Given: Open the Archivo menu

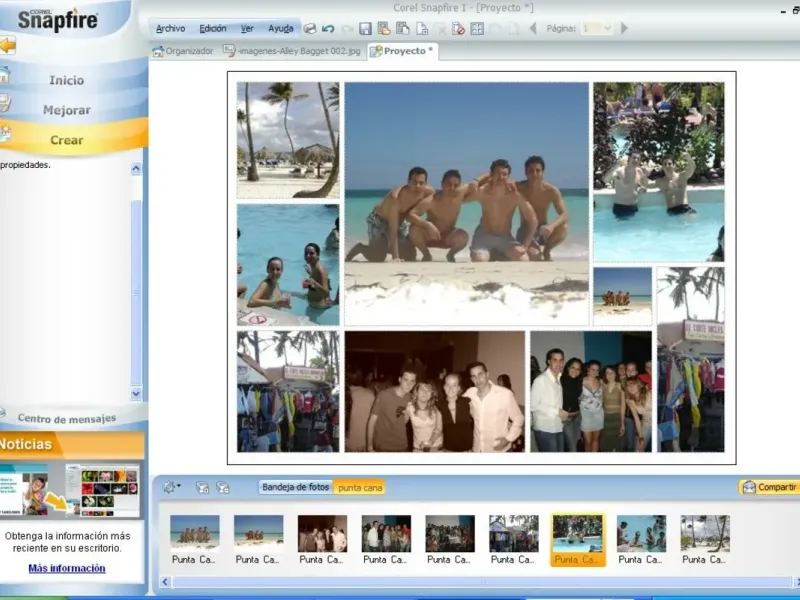Looking at the screenshot, I should point(170,29).
